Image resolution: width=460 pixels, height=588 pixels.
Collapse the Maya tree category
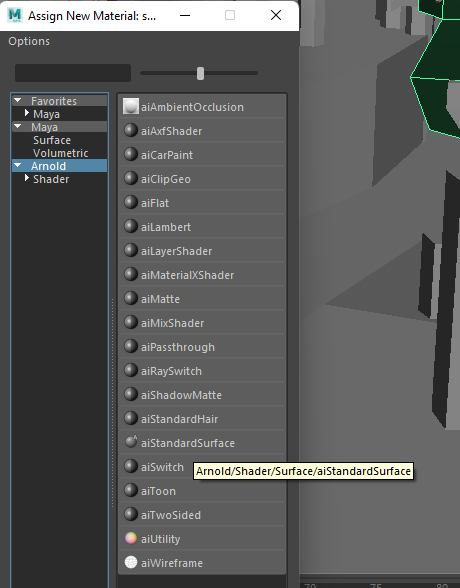18,127
